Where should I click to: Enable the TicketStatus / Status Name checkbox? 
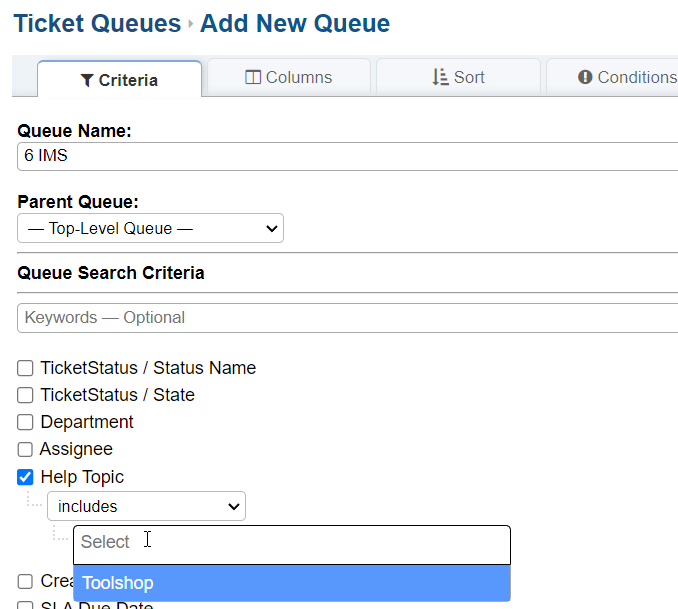tap(26, 368)
